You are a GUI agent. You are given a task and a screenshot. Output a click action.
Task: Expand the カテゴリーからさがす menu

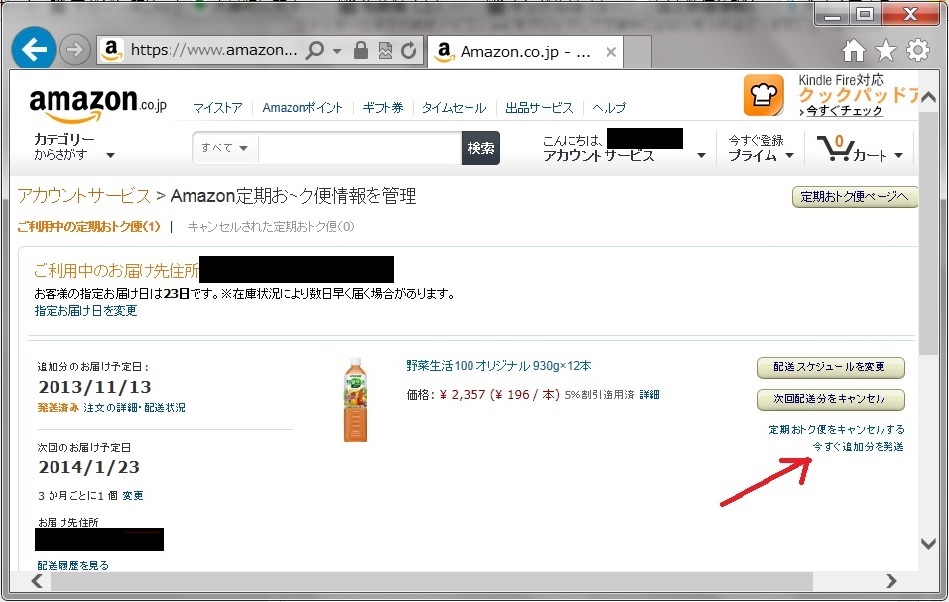[x=73, y=147]
